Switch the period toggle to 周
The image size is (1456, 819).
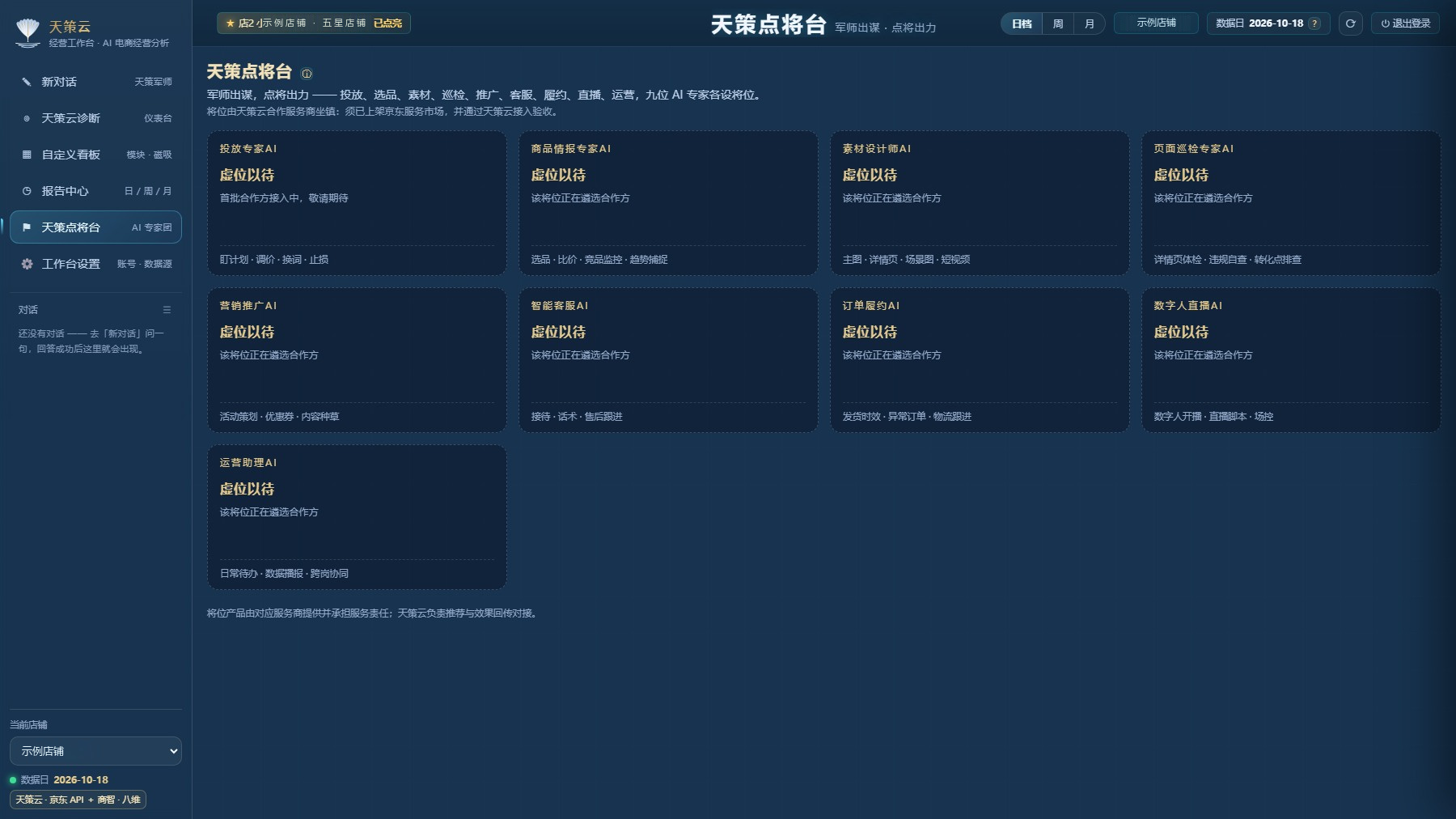coord(1057,23)
